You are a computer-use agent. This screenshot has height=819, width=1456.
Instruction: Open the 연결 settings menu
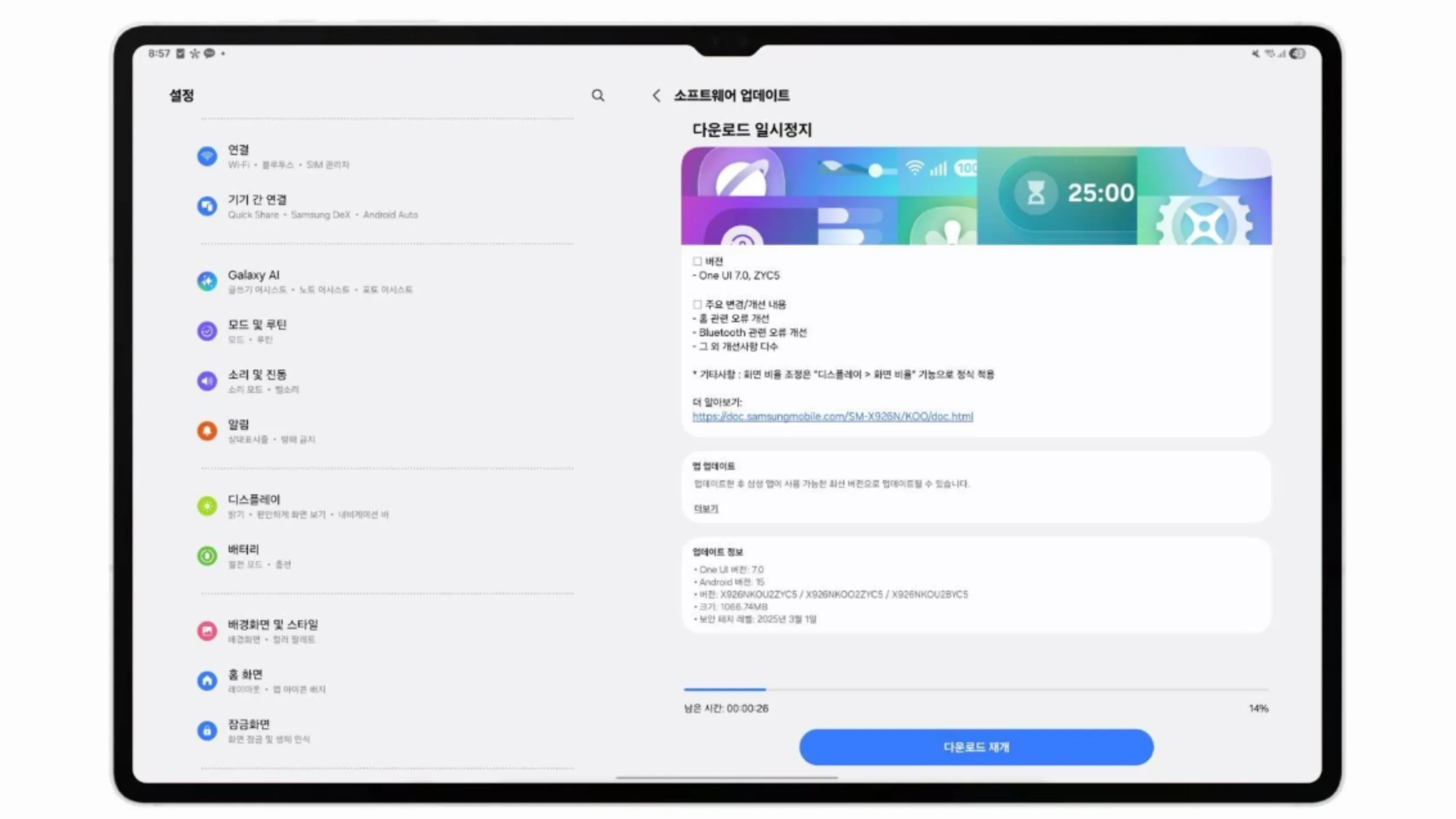tap(387, 156)
